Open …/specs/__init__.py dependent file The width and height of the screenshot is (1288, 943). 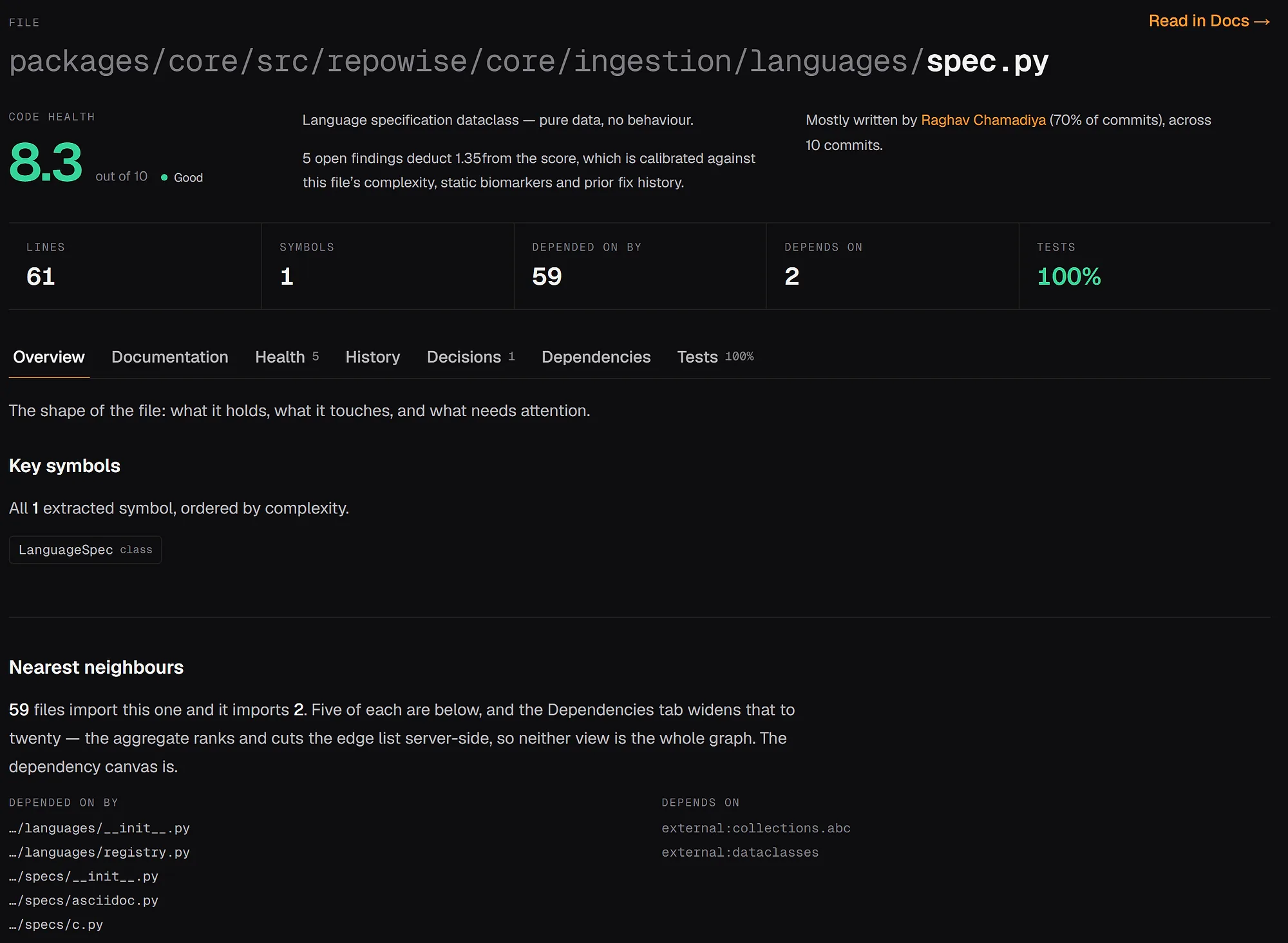tap(84, 877)
